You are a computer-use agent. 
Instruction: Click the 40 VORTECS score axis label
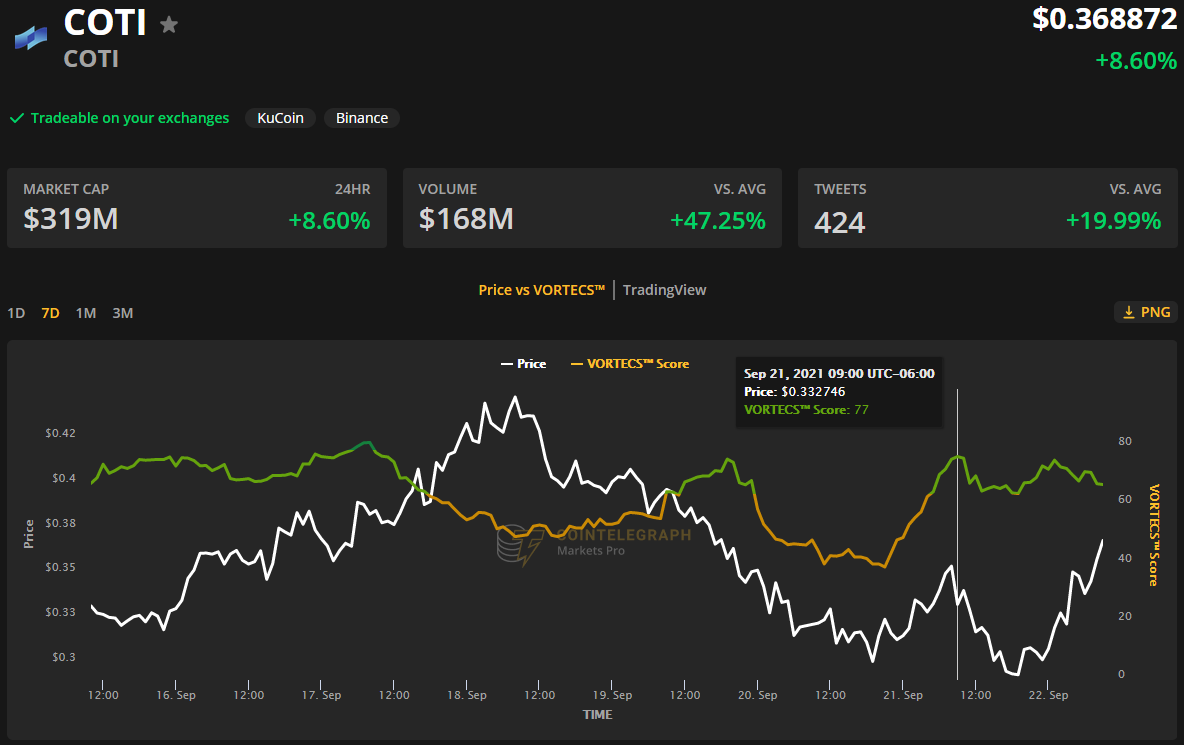click(1125, 559)
